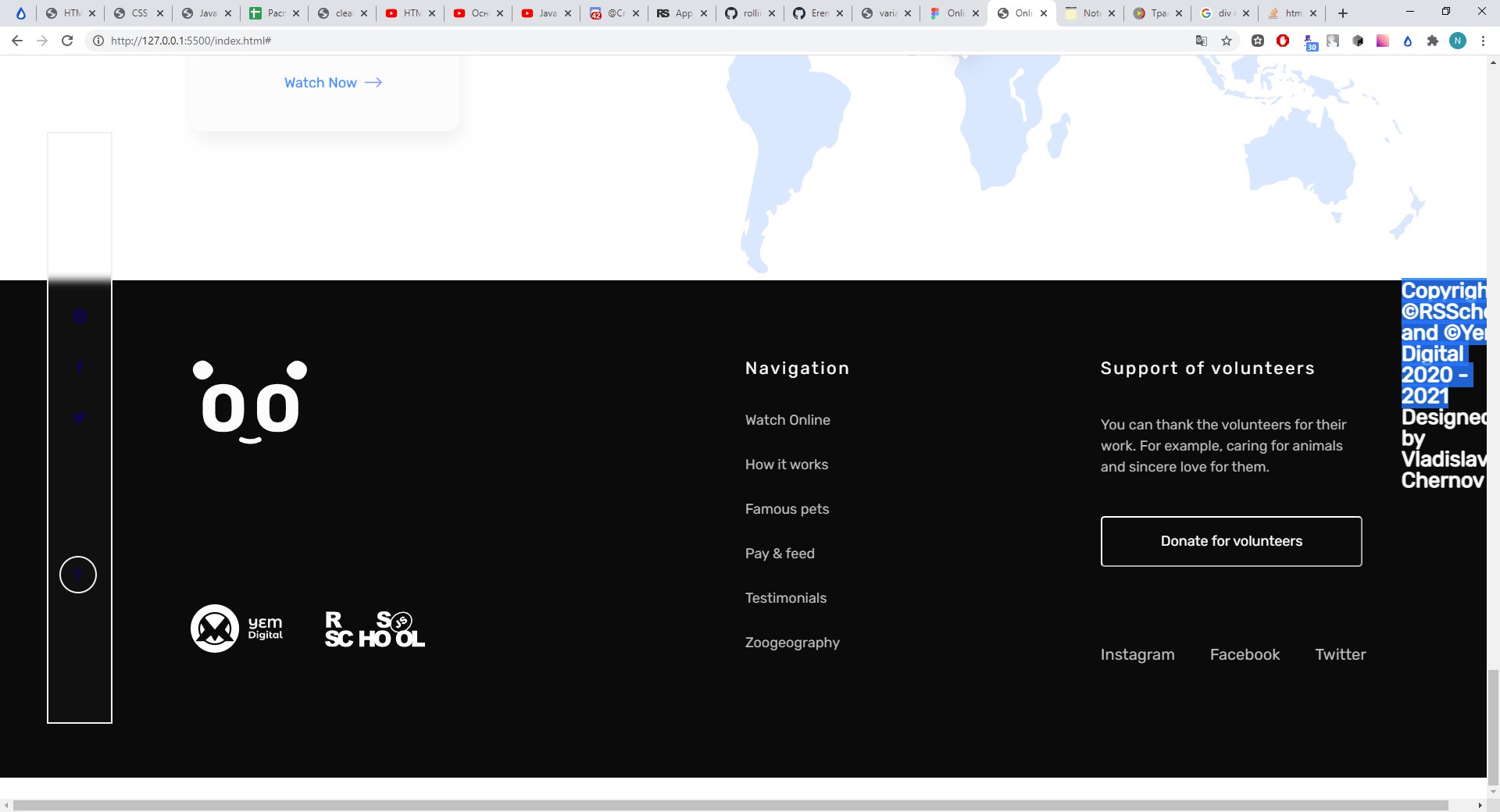The height and width of the screenshot is (812, 1500).
Task: Open the black cube extension icon
Action: coord(1358,41)
